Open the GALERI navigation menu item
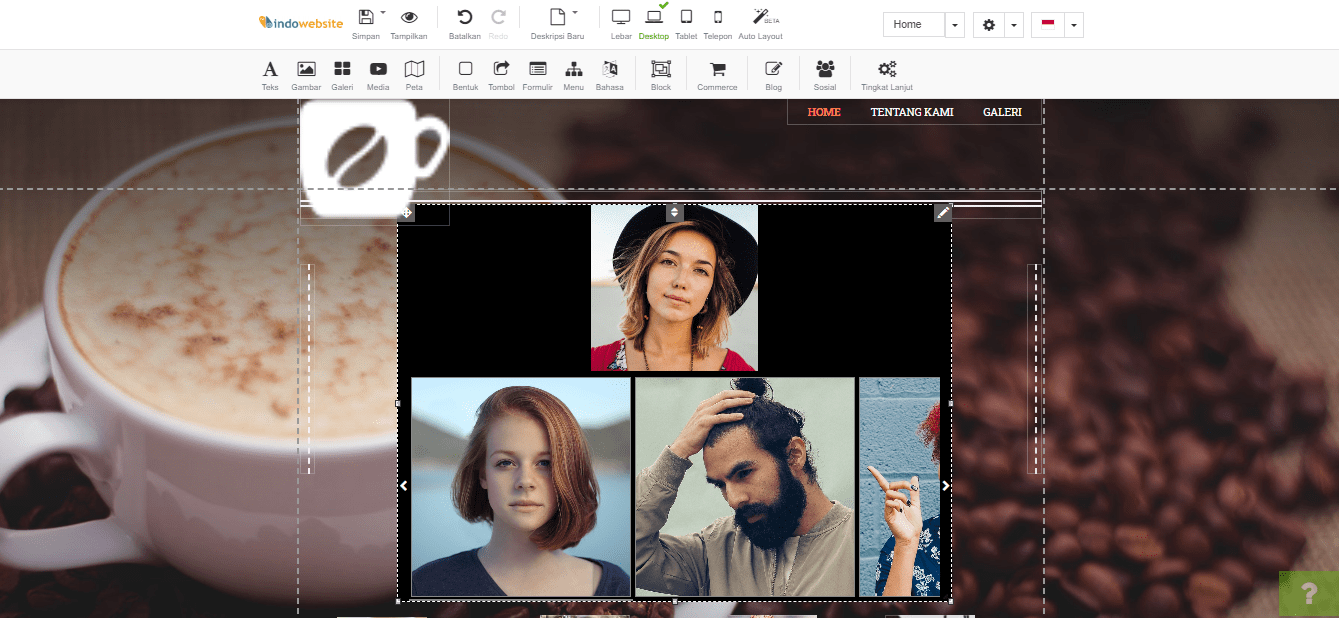 pyautogui.click(x=1002, y=112)
